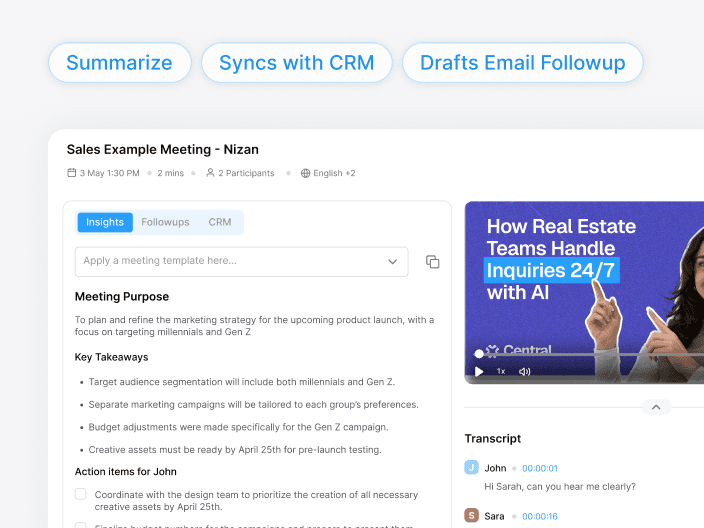The height and width of the screenshot is (528, 704).
Task: Jump to John's timestamp 00:00:01
Action: 540,469
